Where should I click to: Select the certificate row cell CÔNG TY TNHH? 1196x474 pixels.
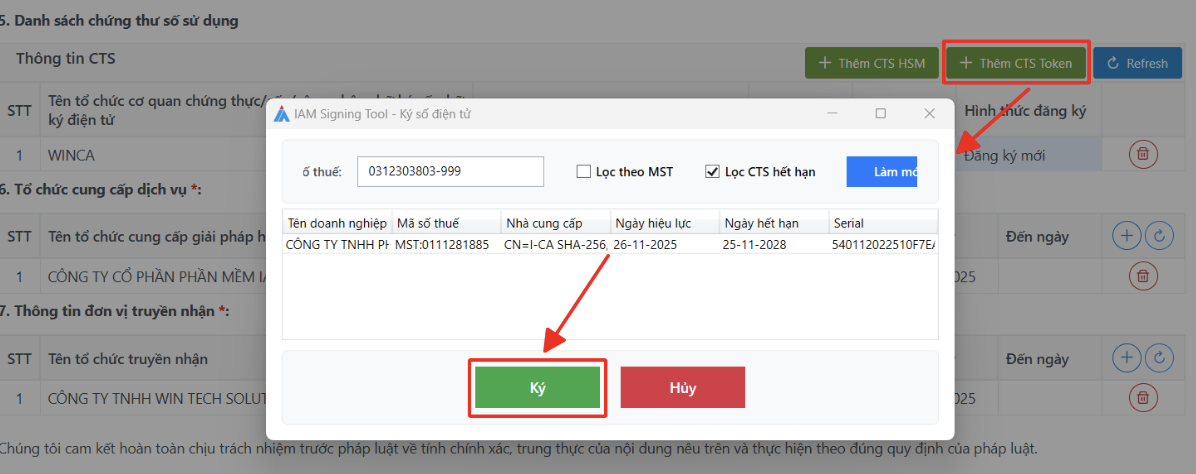tap(337, 245)
